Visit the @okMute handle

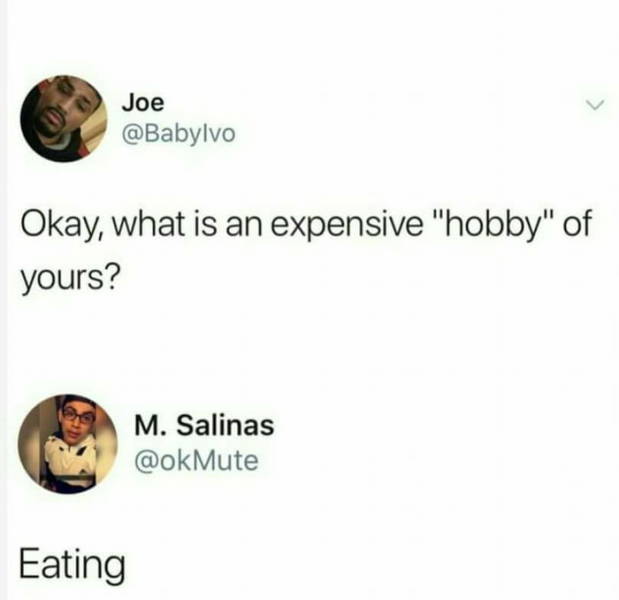(x=196, y=461)
